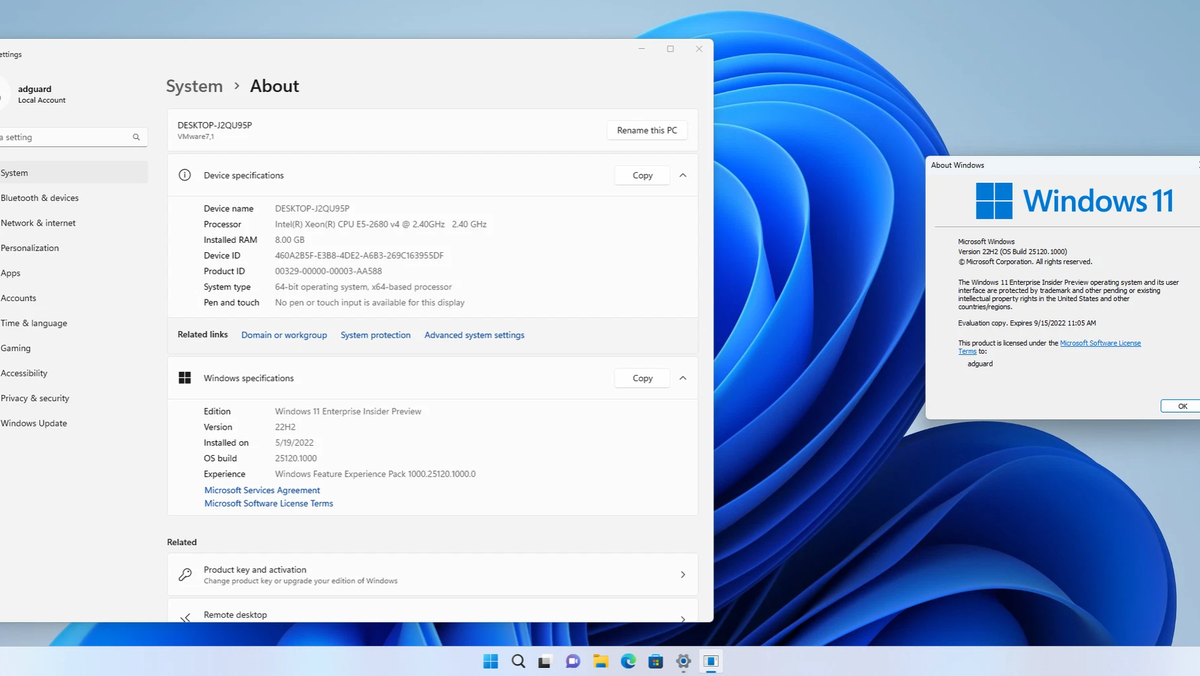
Task: Open the System protection link
Action: point(375,335)
